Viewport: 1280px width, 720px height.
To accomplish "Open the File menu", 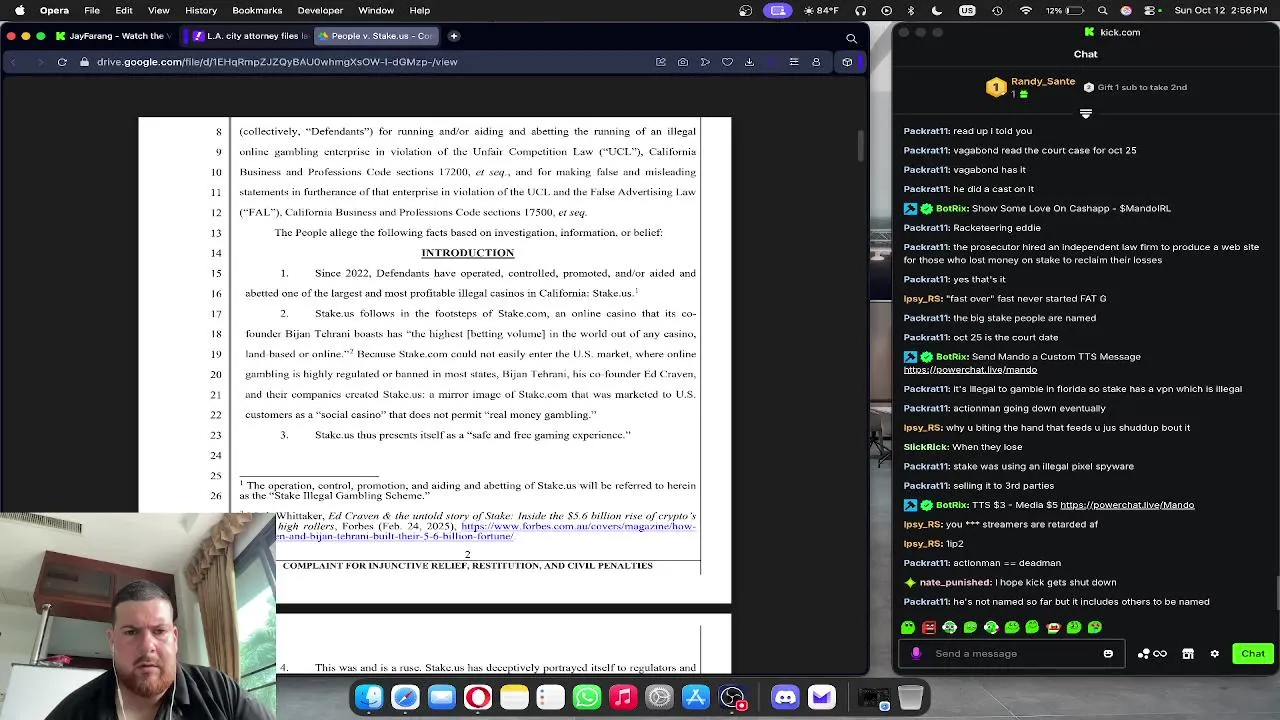I will coord(92,11).
